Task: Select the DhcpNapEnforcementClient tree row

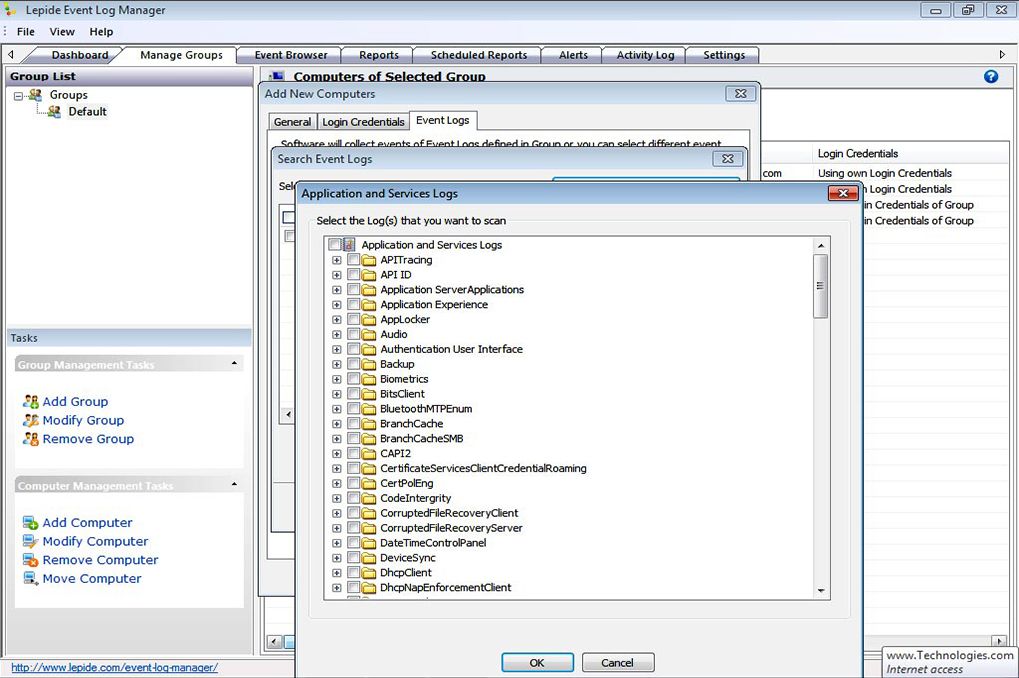Action: click(446, 588)
